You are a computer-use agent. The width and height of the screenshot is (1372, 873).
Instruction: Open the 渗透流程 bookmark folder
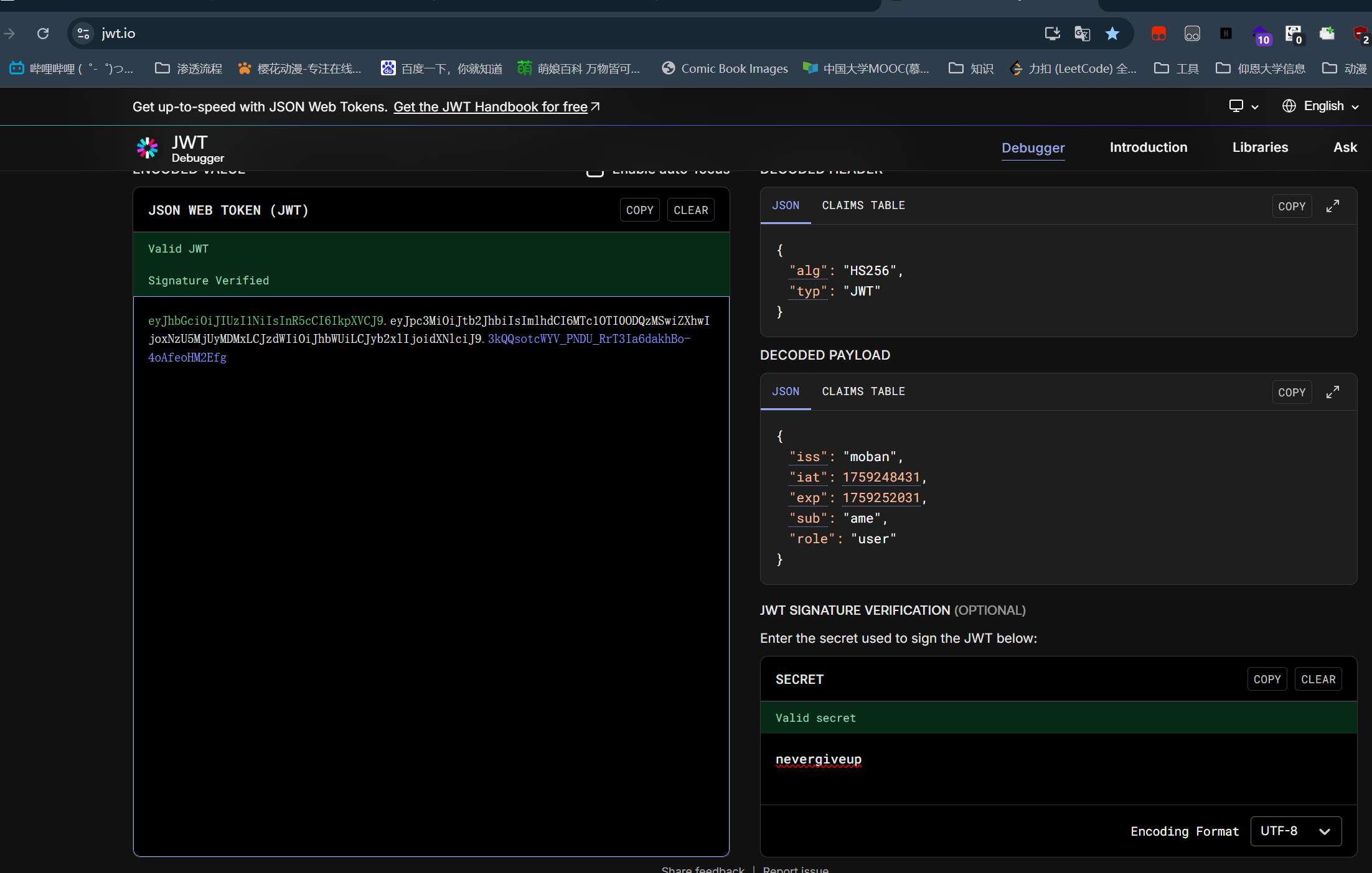coord(189,68)
